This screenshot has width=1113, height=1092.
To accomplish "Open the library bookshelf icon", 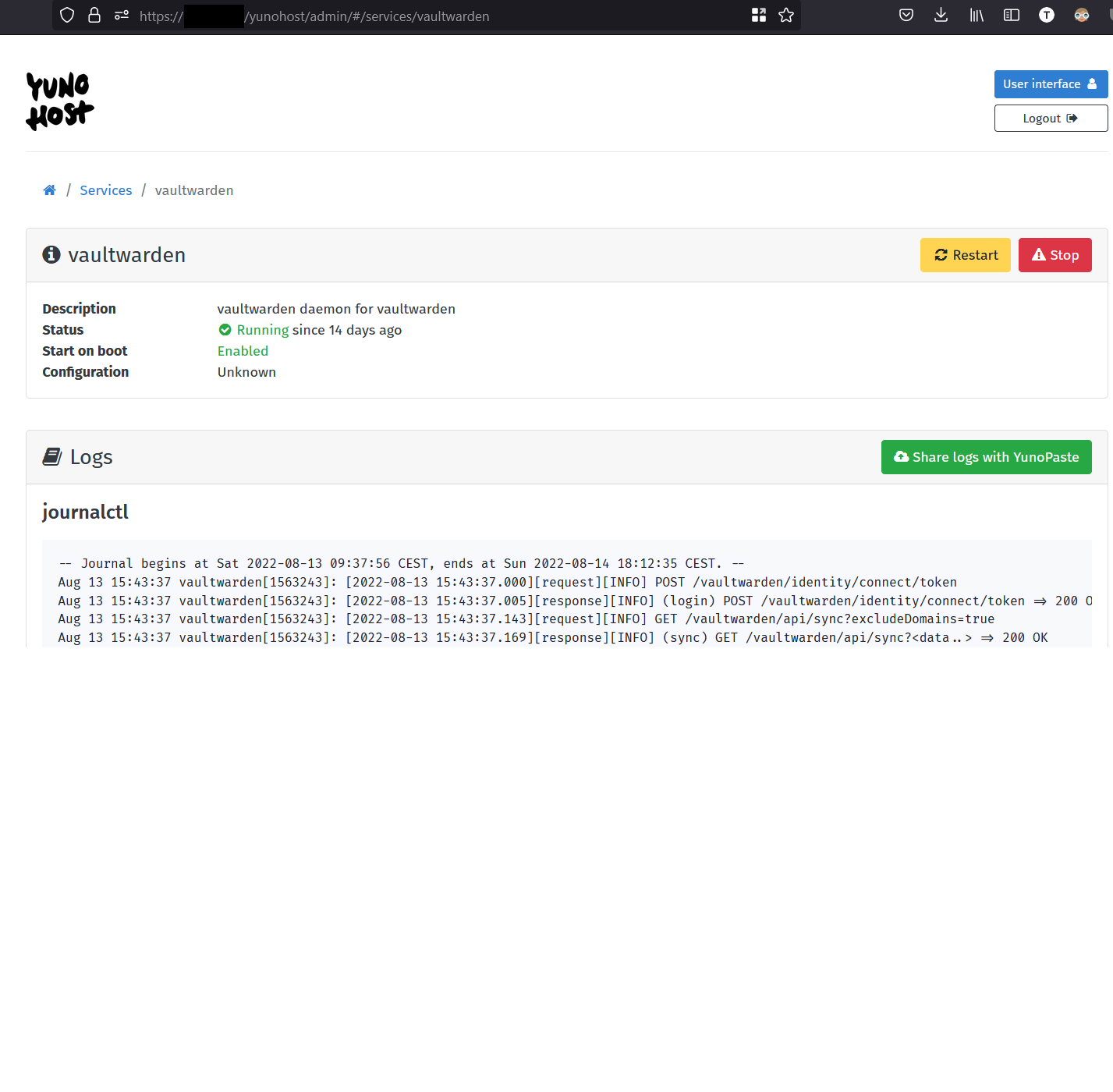I will (x=977, y=16).
